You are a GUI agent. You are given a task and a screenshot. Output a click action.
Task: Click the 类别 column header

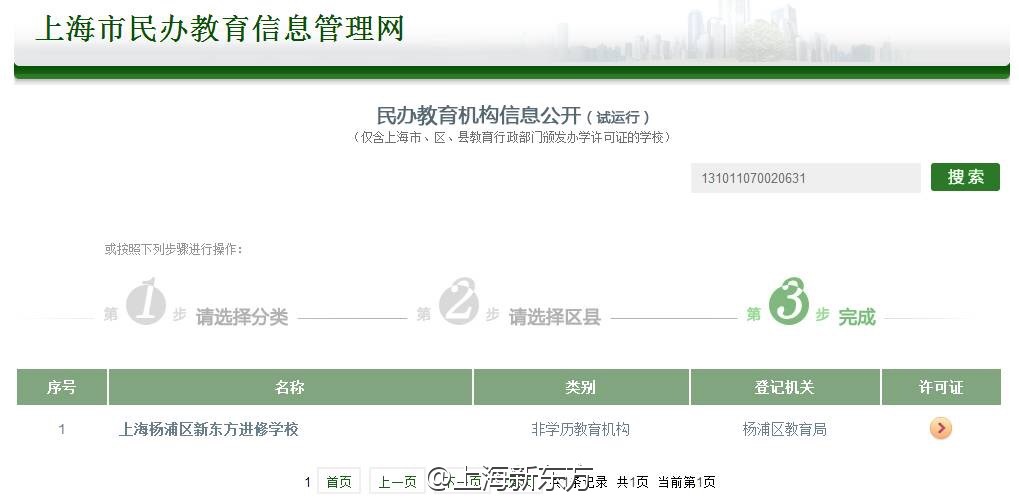coord(580,387)
